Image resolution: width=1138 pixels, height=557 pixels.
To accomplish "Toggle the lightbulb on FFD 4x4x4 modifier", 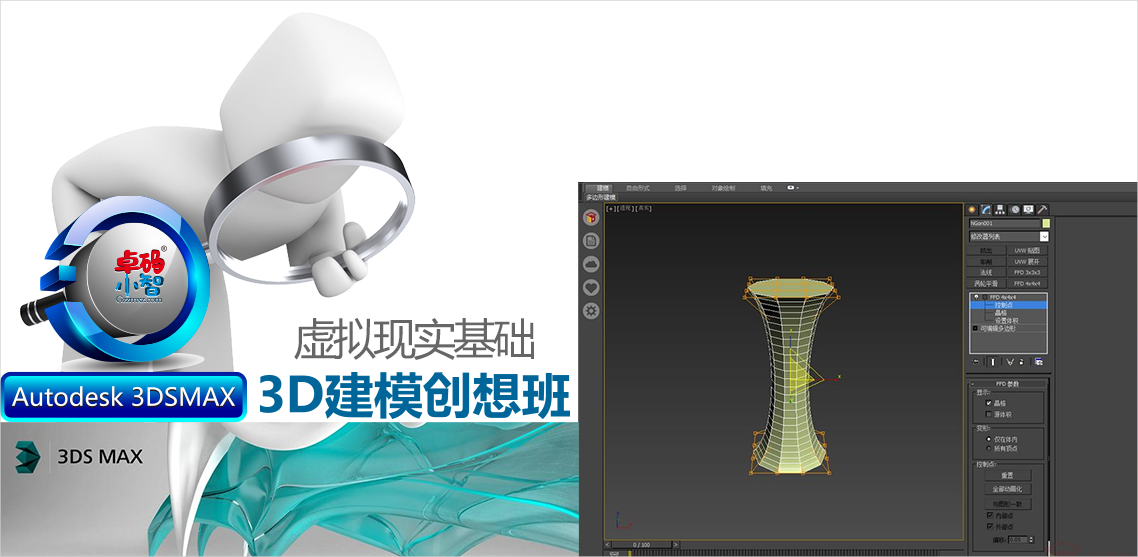I will point(976,297).
